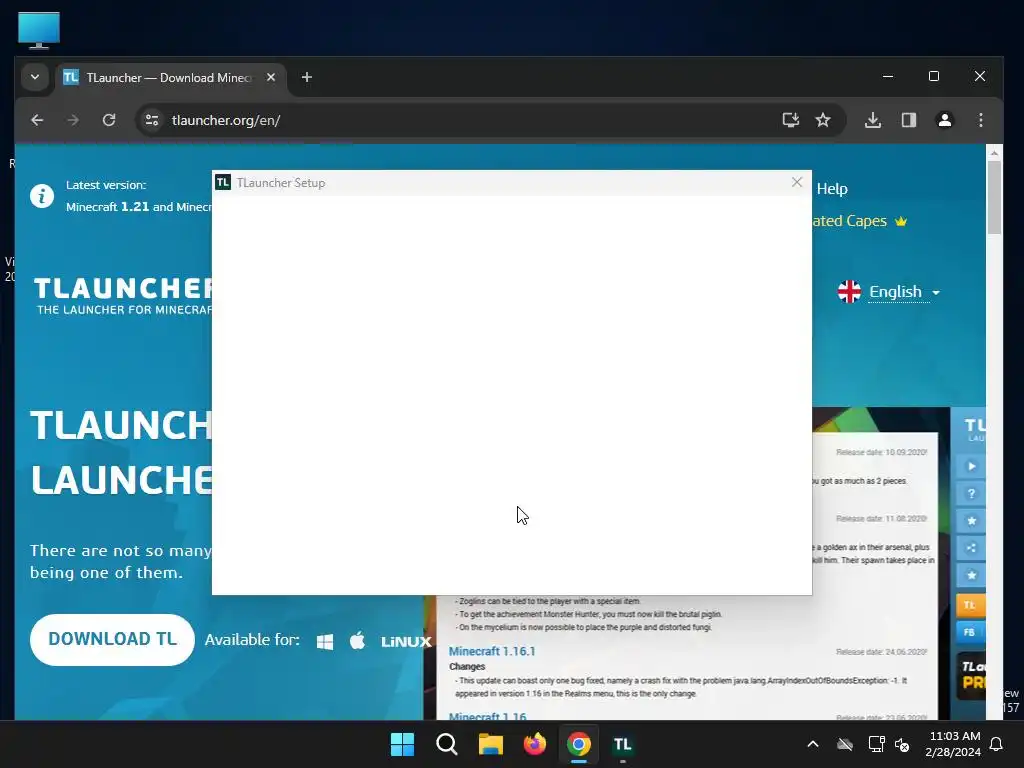Open Chrome three-dot menu
1024x768 pixels.
tap(981, 120)
